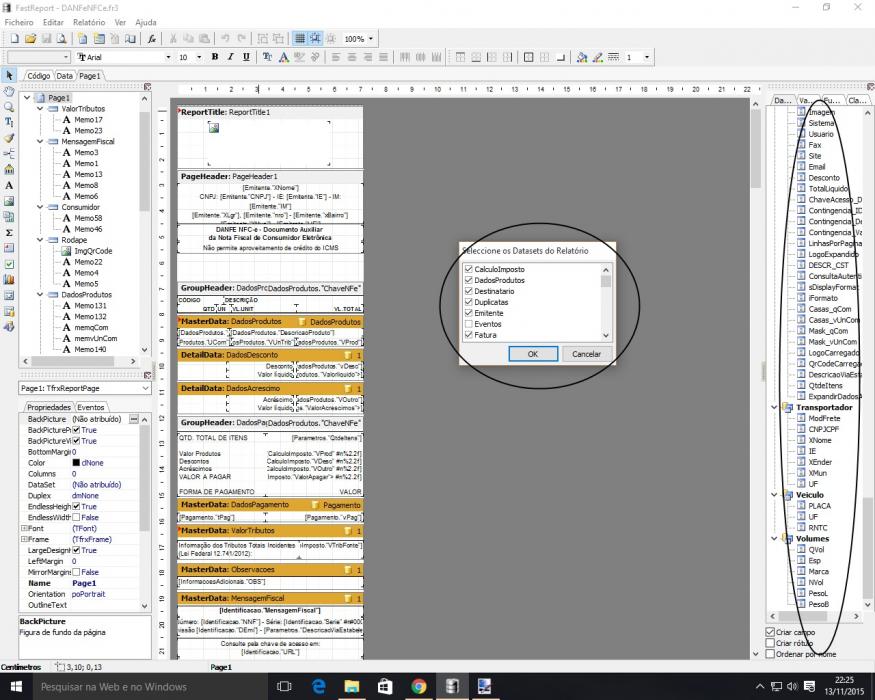This screenshot has height=700, width=875.
Task: Open background fill color bucket
Action: point(582,57)
